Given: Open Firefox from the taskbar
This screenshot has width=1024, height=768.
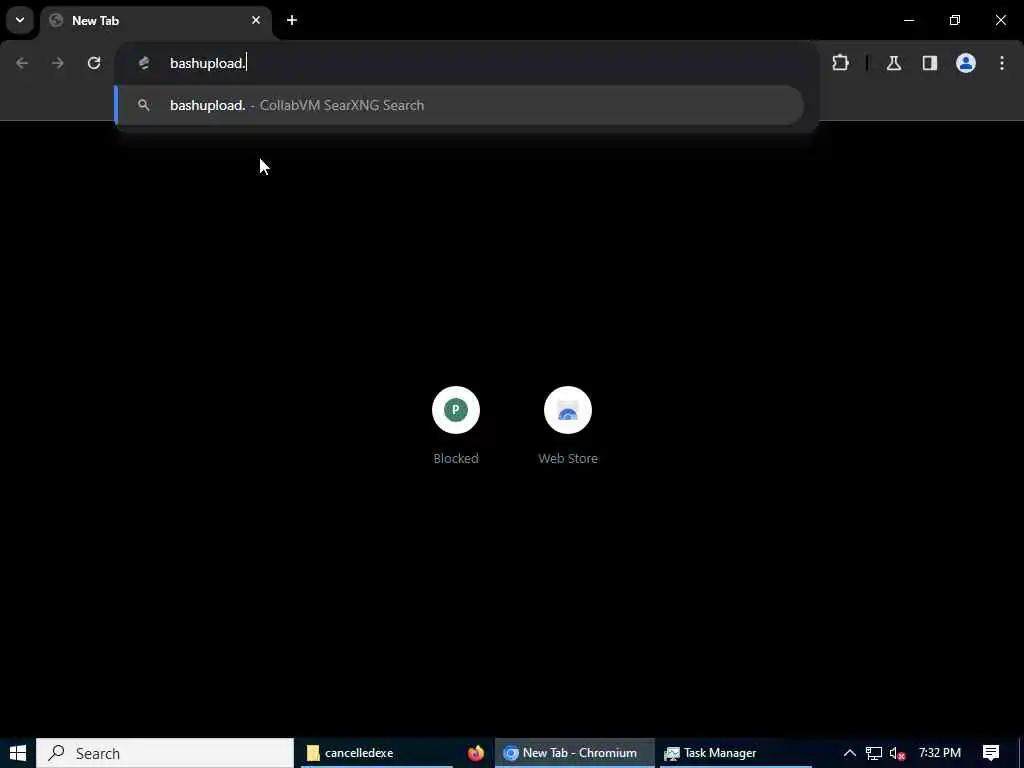Looking at the screenshot, I should (476, 753).
